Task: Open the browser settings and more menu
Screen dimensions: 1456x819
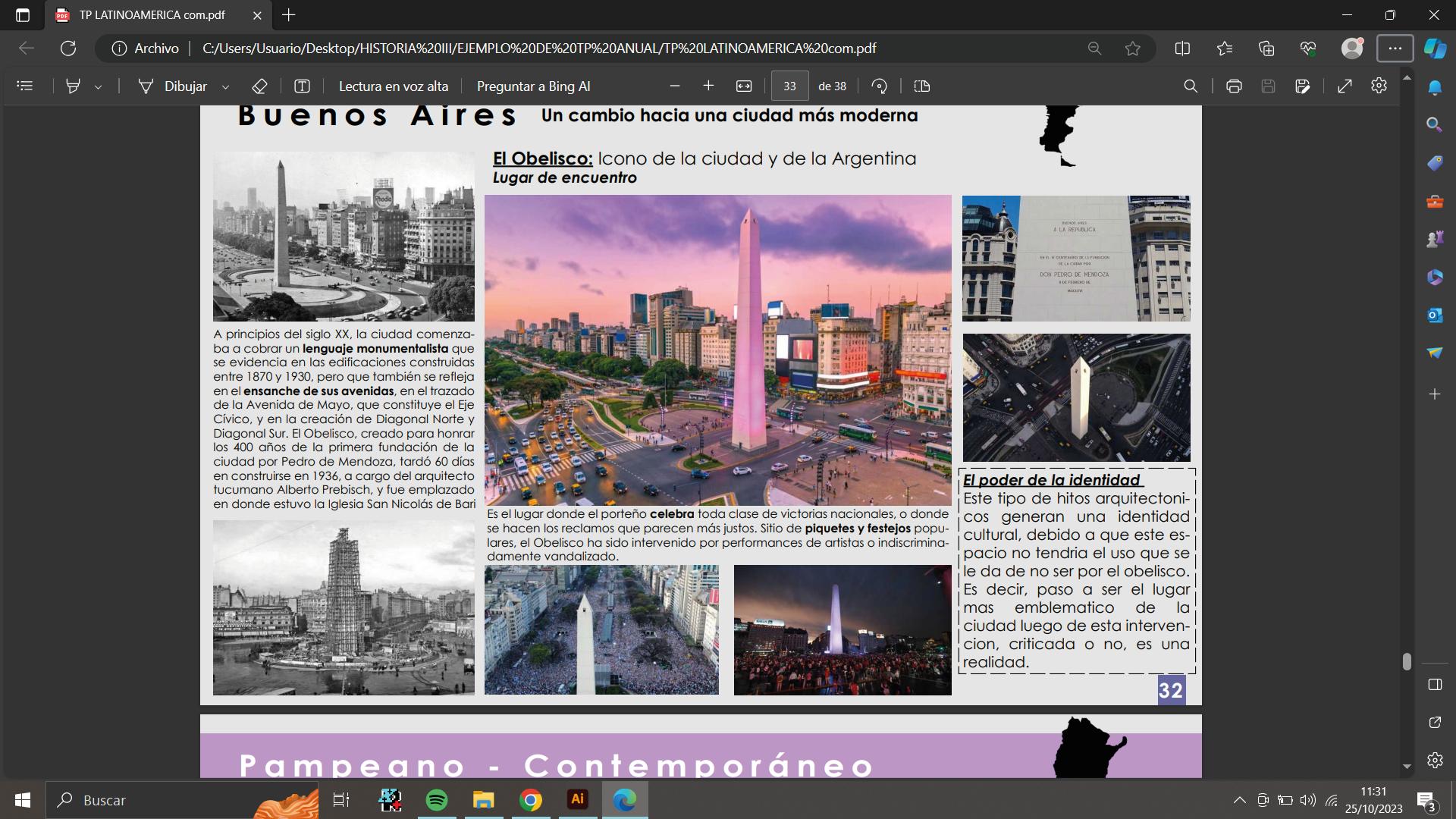Action: 1395,49
